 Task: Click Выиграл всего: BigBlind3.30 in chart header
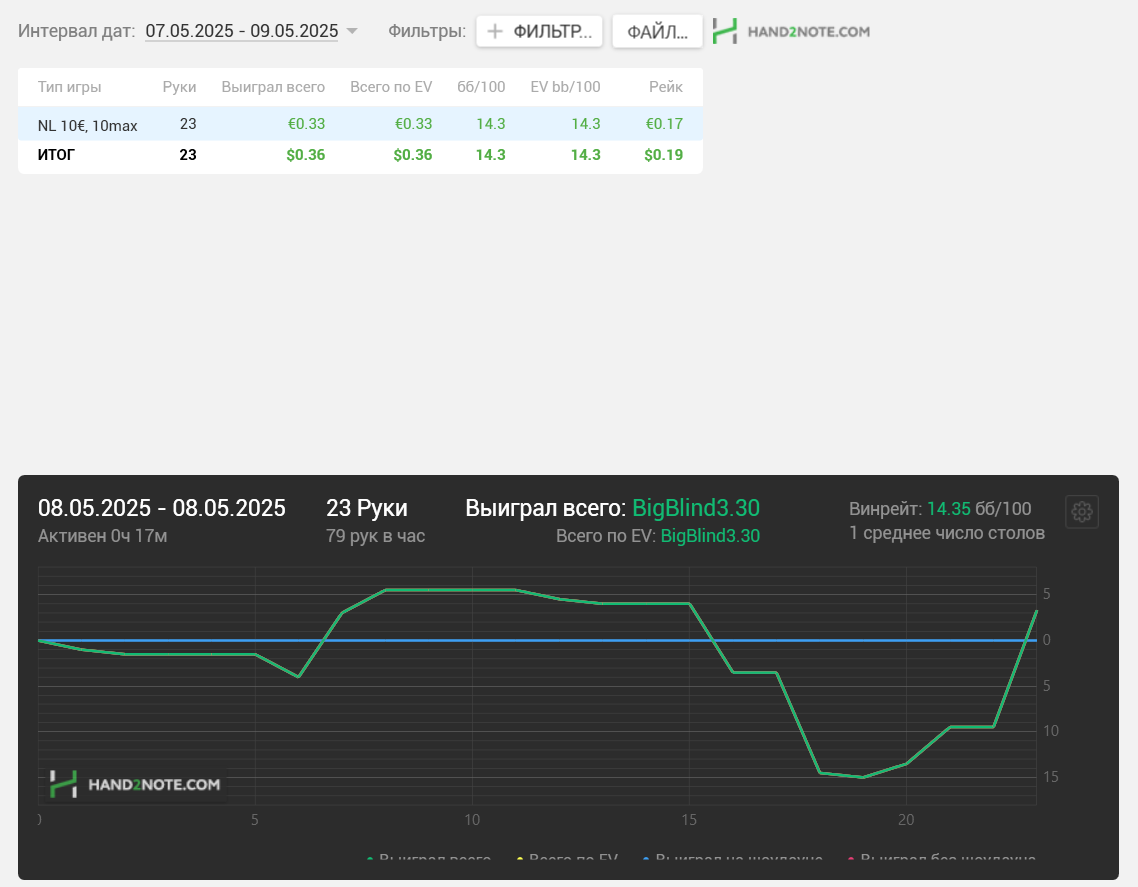[613, 508]
